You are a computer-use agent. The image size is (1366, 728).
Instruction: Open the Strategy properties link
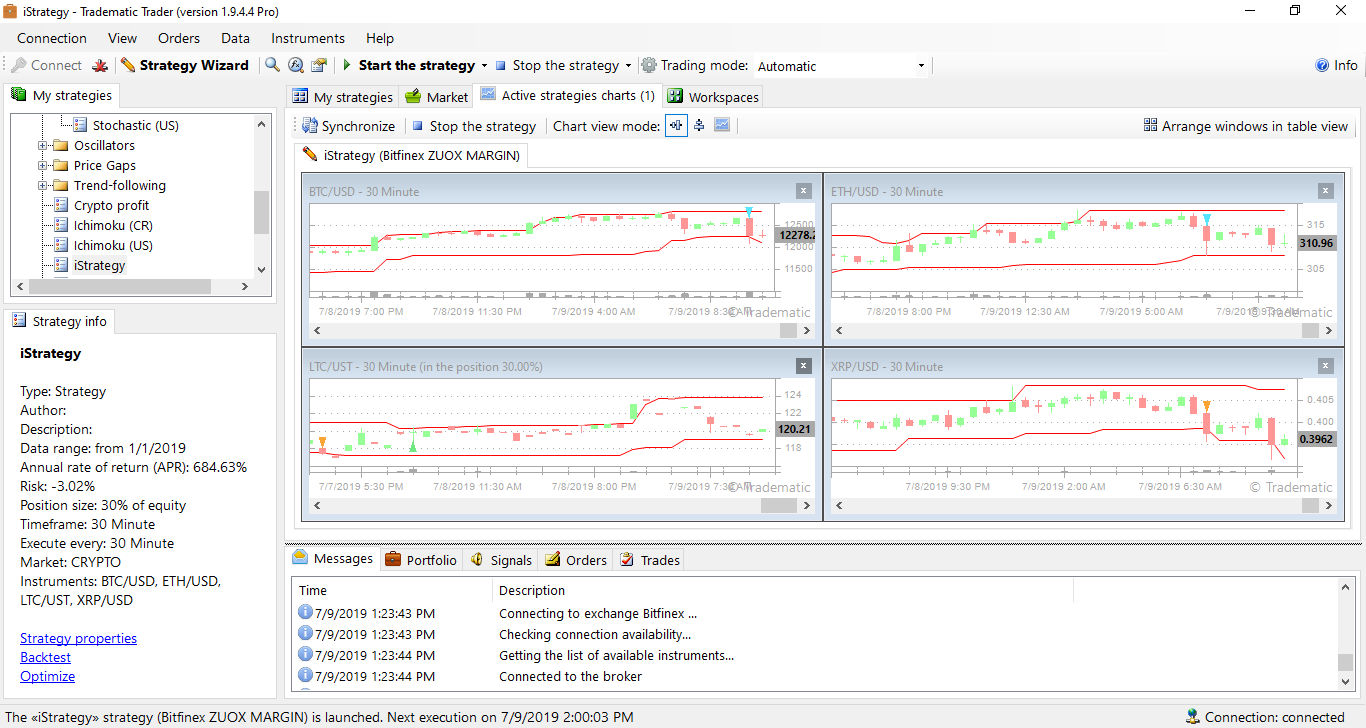pos(78,638)
